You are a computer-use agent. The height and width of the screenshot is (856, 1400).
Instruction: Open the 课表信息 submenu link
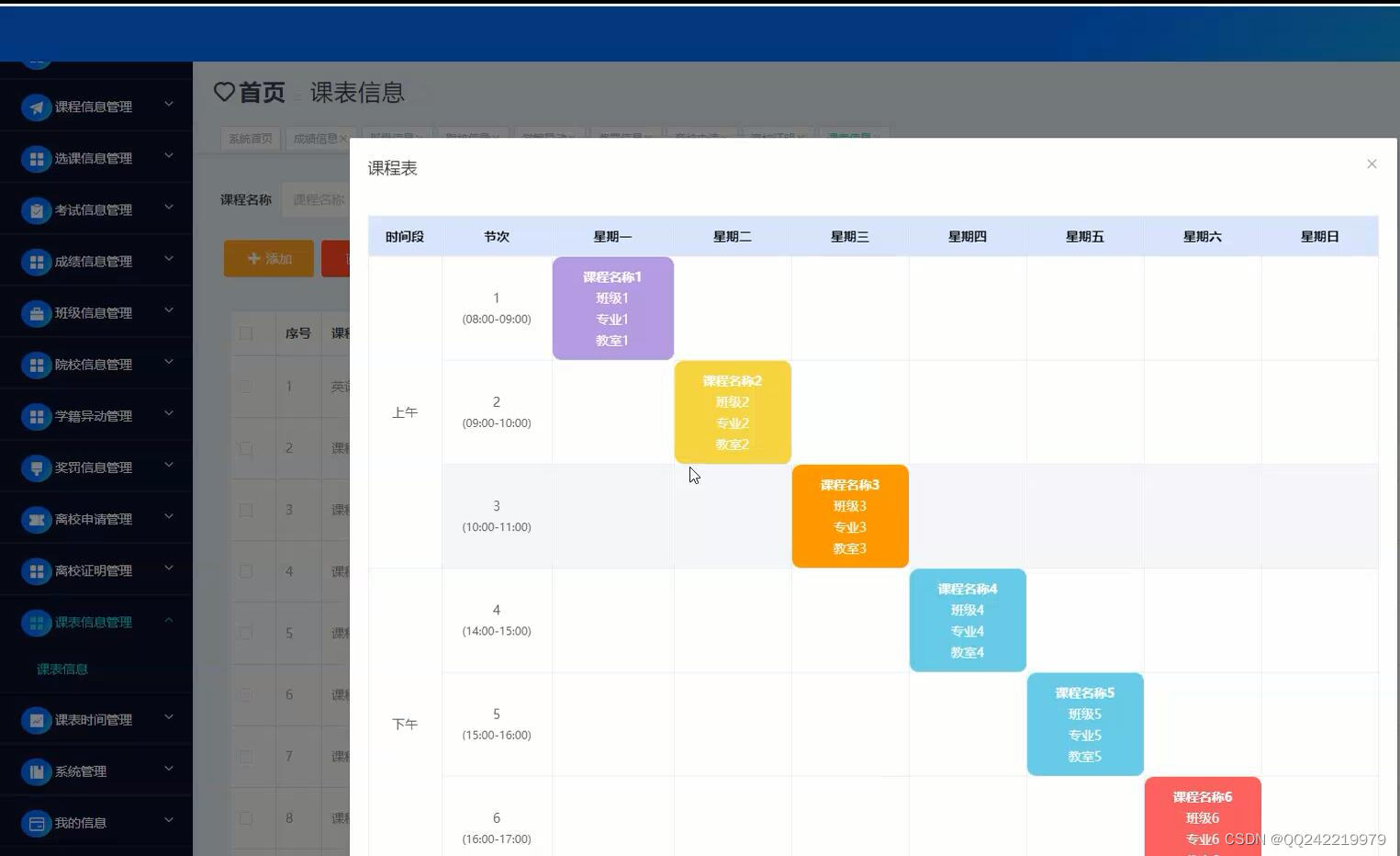click(62, 669)
